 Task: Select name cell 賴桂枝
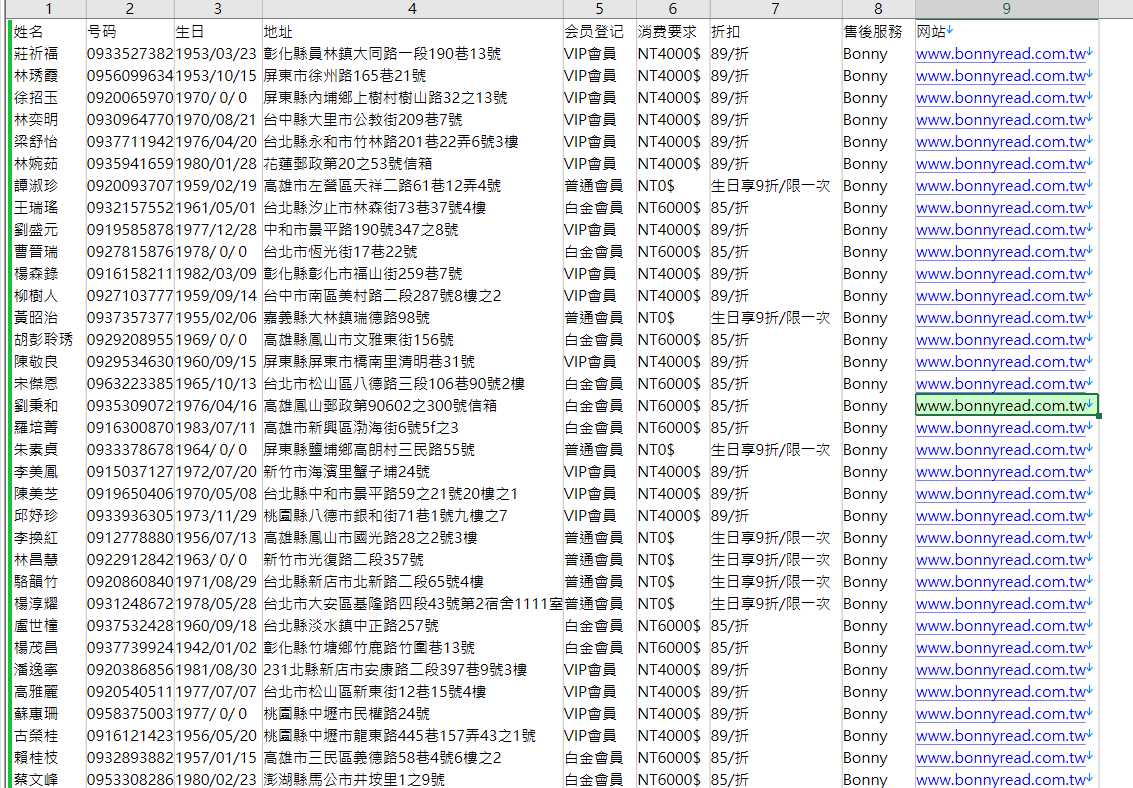48,758
